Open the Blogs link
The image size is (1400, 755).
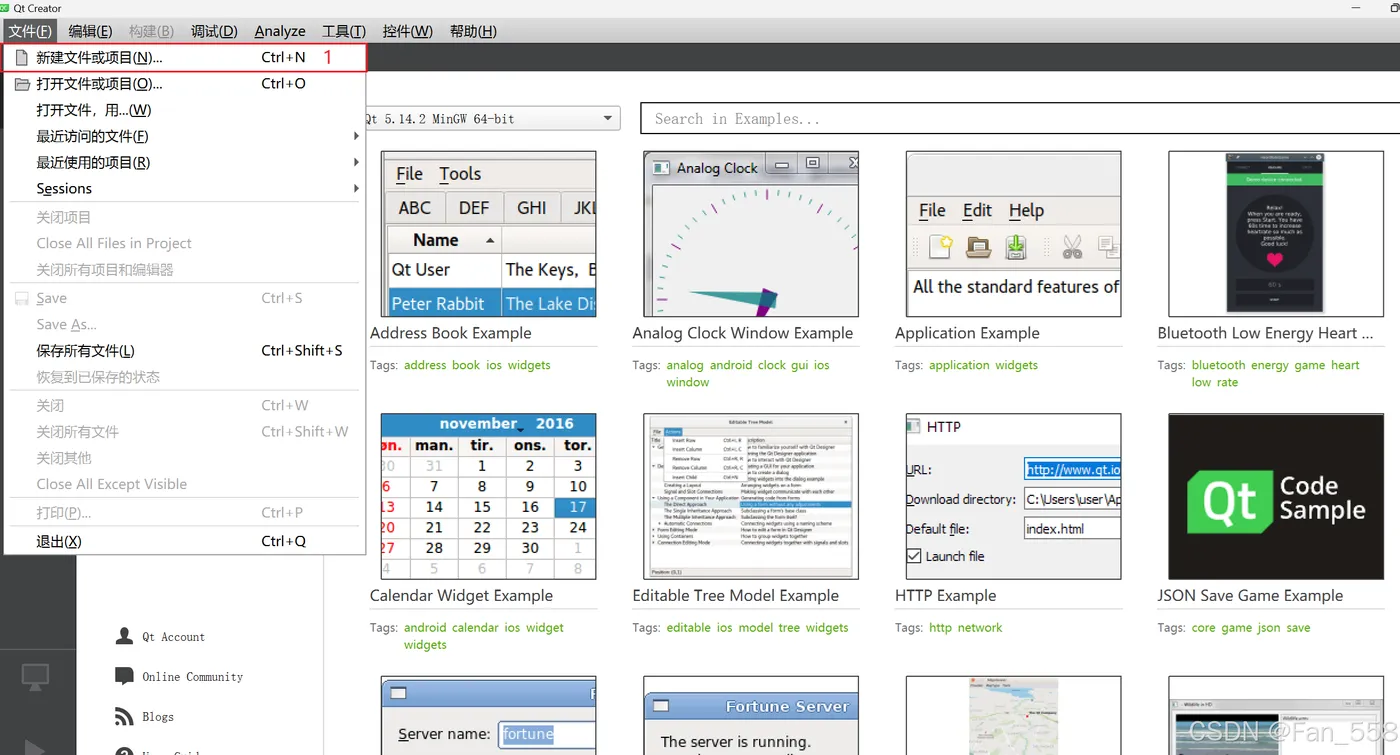158,717
